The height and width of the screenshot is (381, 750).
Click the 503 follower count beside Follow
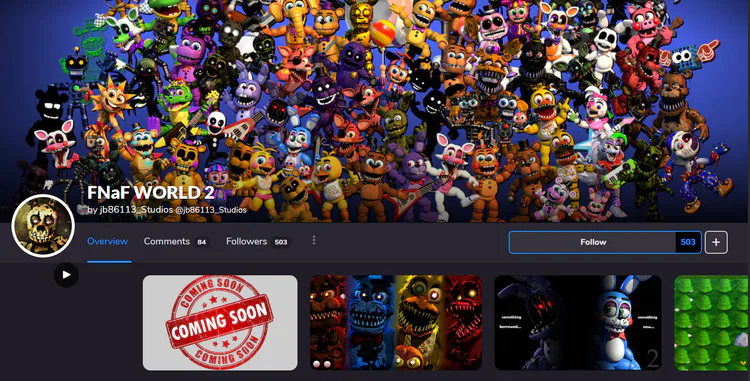[x=688, y=242]
